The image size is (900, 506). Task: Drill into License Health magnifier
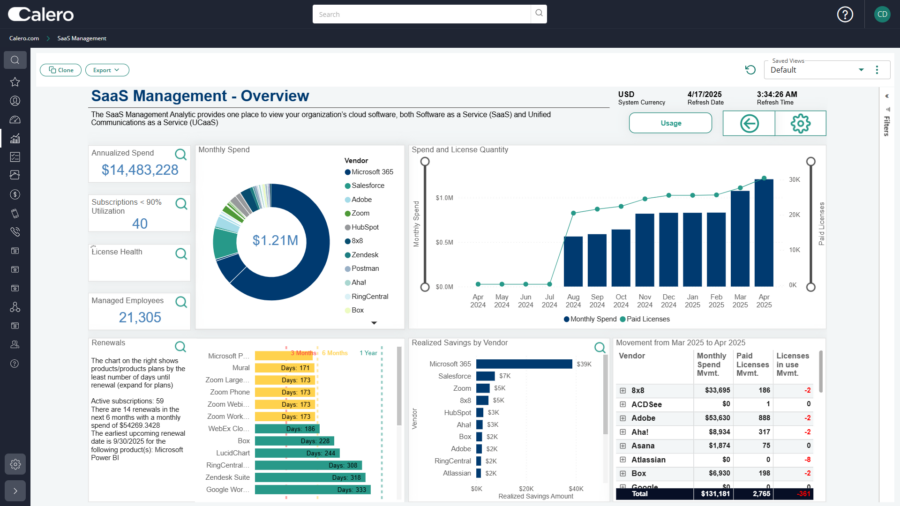[x=181, y=254]
